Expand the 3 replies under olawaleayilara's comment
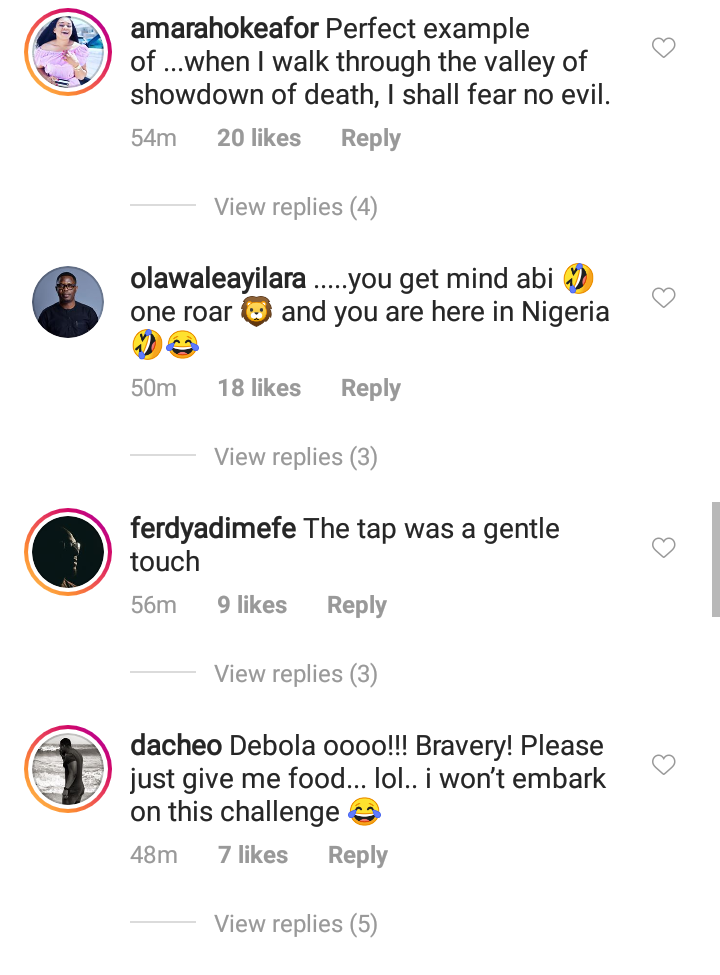This screenshot has width=720, height=975. point(295,457)
